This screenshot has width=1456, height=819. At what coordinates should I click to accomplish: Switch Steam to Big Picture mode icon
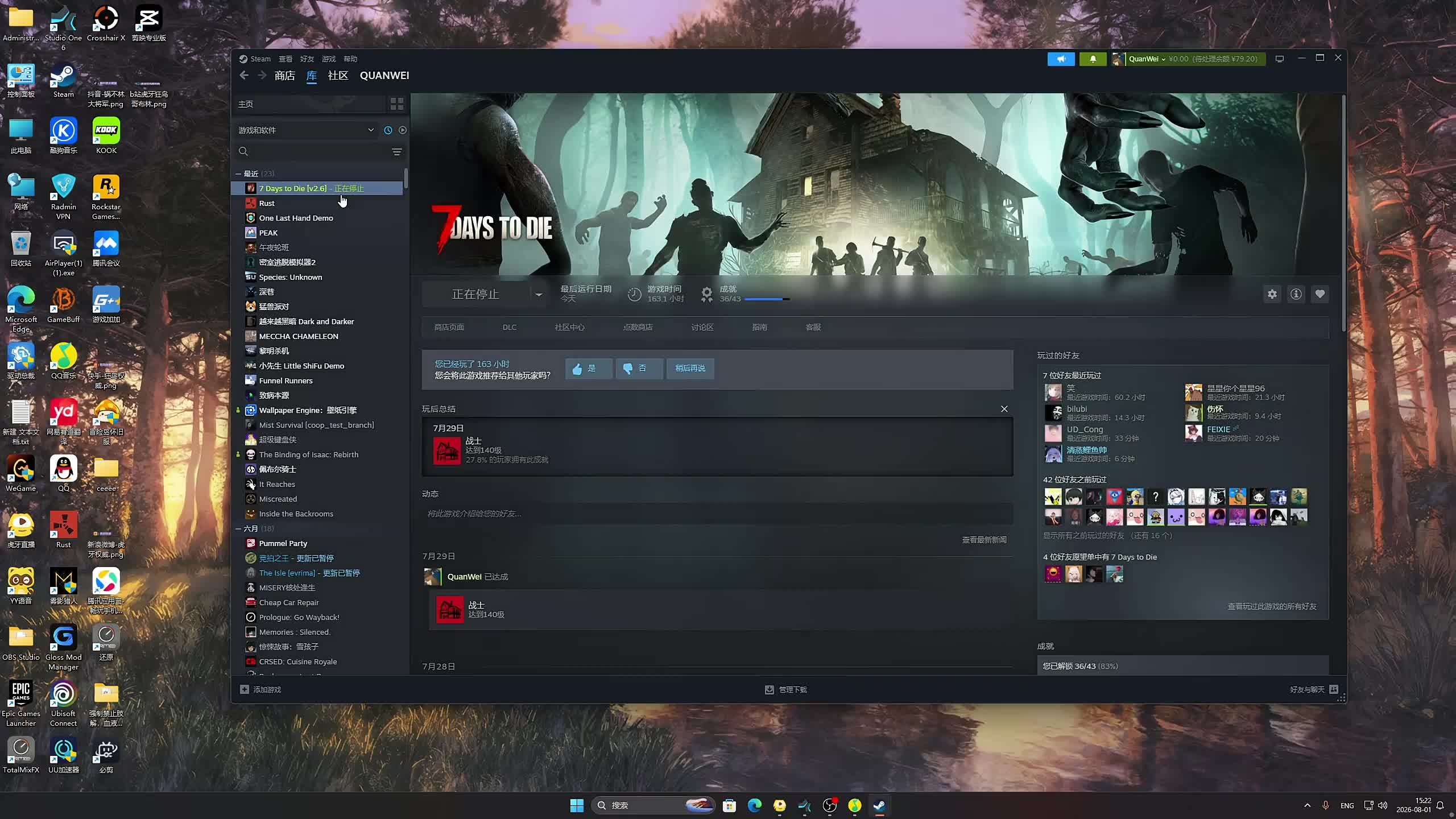click(x=1280, y=59)
